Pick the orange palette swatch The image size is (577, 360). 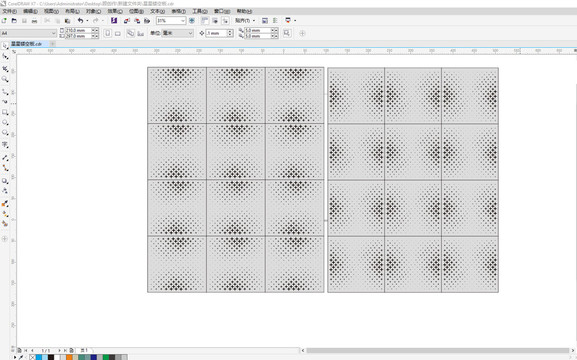(x=69, y=357)
